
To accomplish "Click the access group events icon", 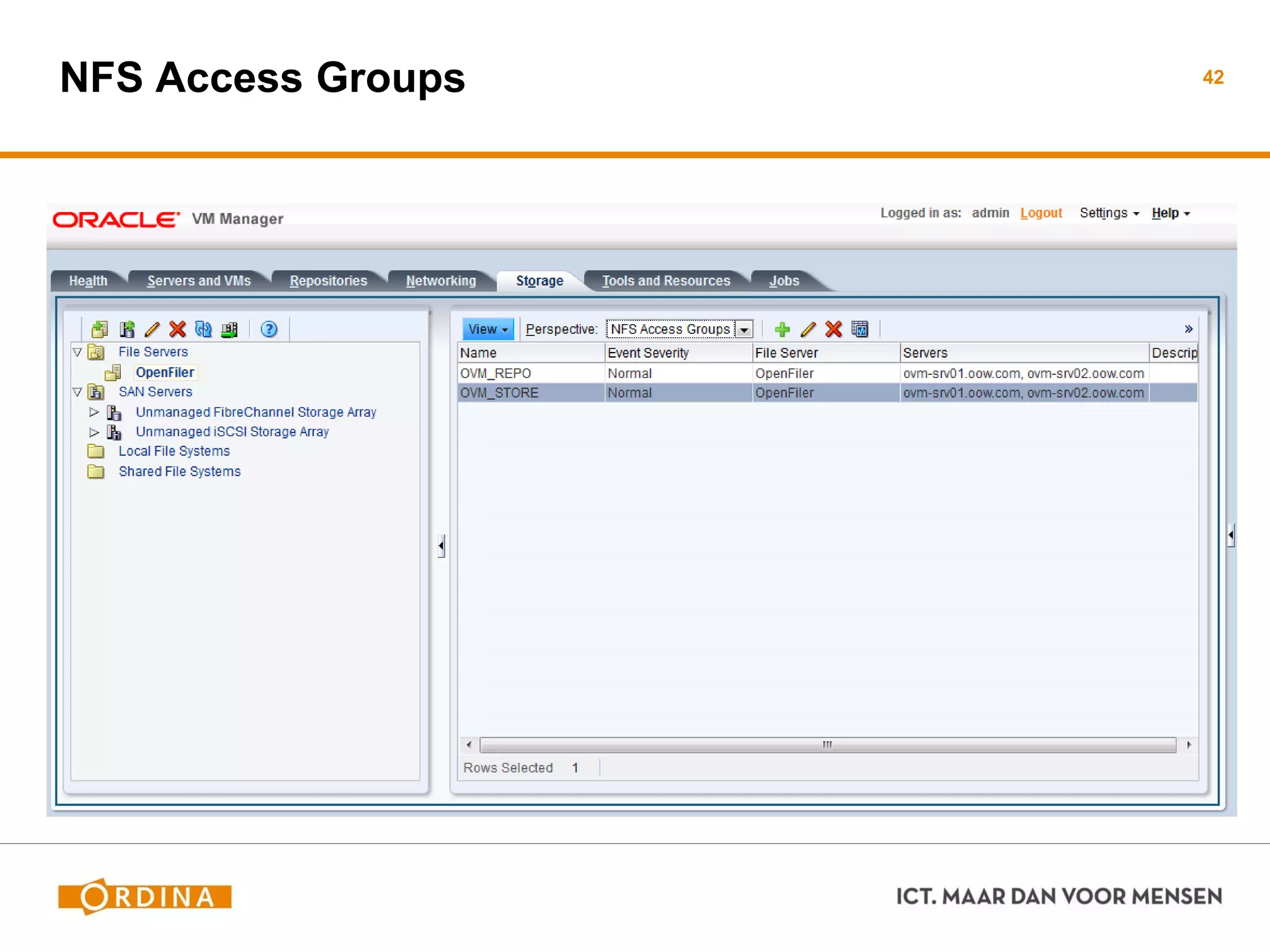I will click(859, 329).
